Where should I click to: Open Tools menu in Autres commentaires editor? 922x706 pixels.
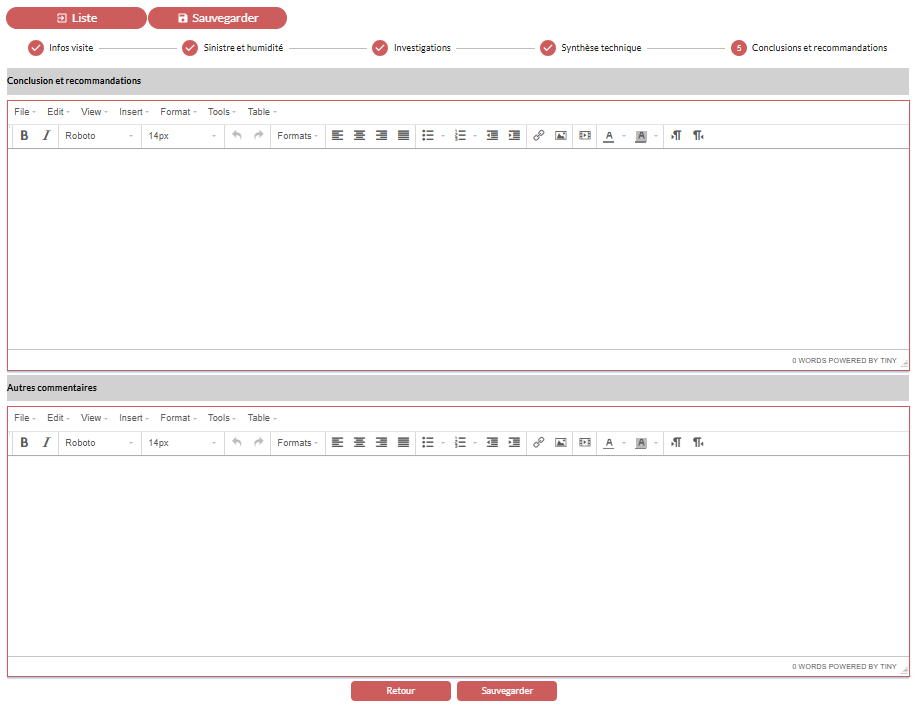pos(221,418)
